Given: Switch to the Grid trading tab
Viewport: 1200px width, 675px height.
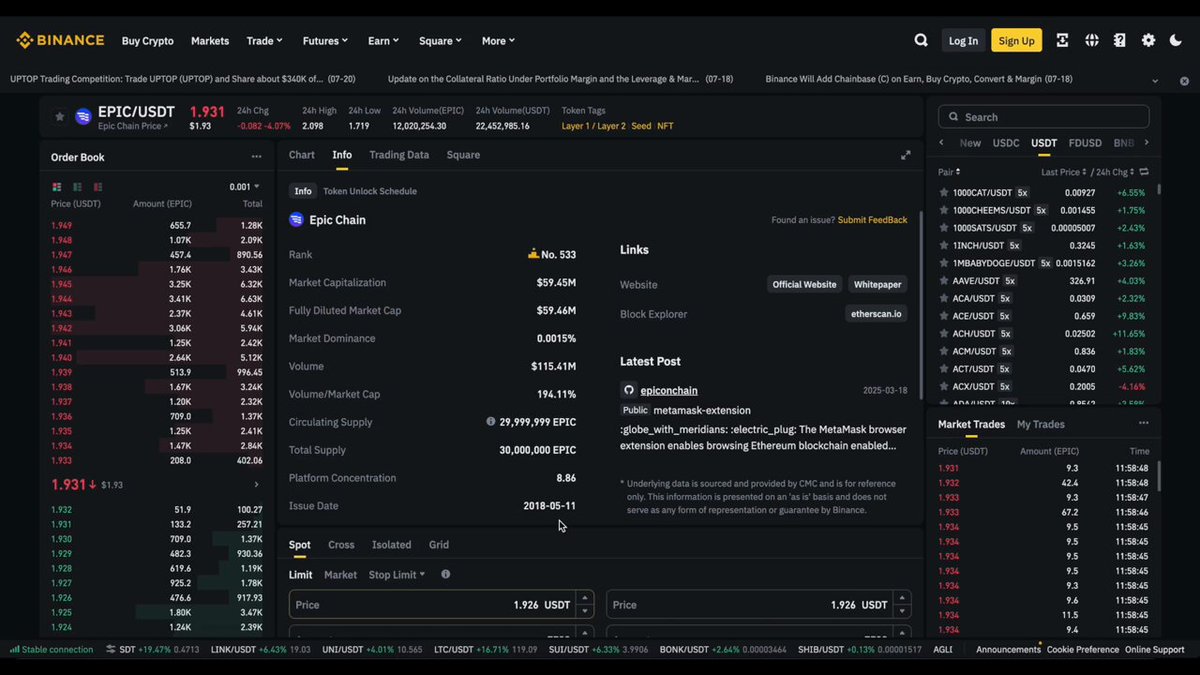Looking at the screenshot, I should 439,545.
